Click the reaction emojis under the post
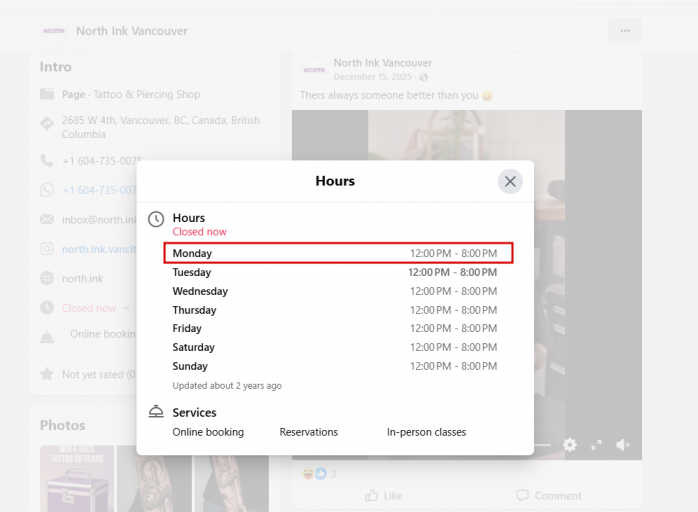This screenshot has width=698, height=512. (314, 474)
